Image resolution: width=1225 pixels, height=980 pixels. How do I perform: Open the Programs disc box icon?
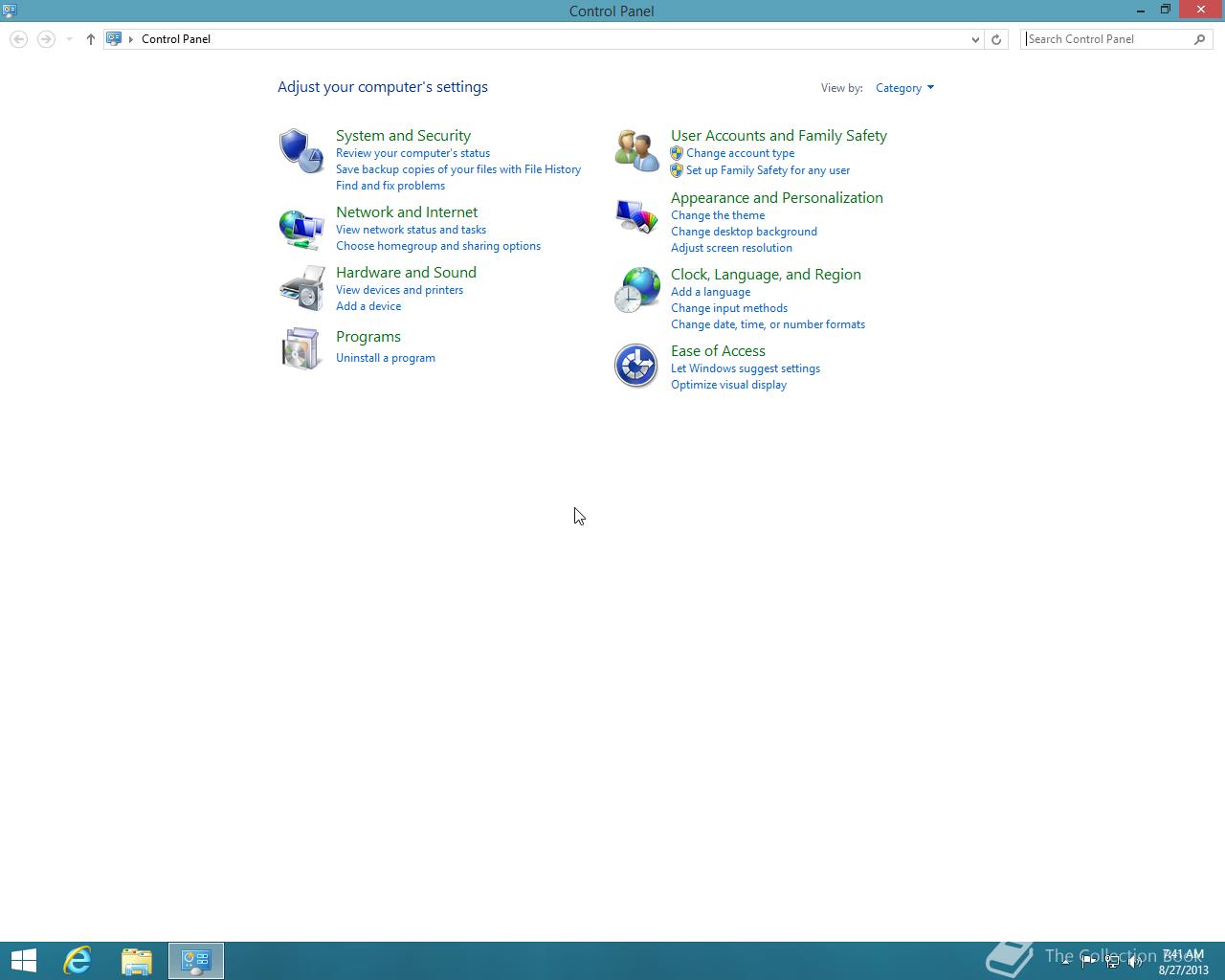click(301, 348)
